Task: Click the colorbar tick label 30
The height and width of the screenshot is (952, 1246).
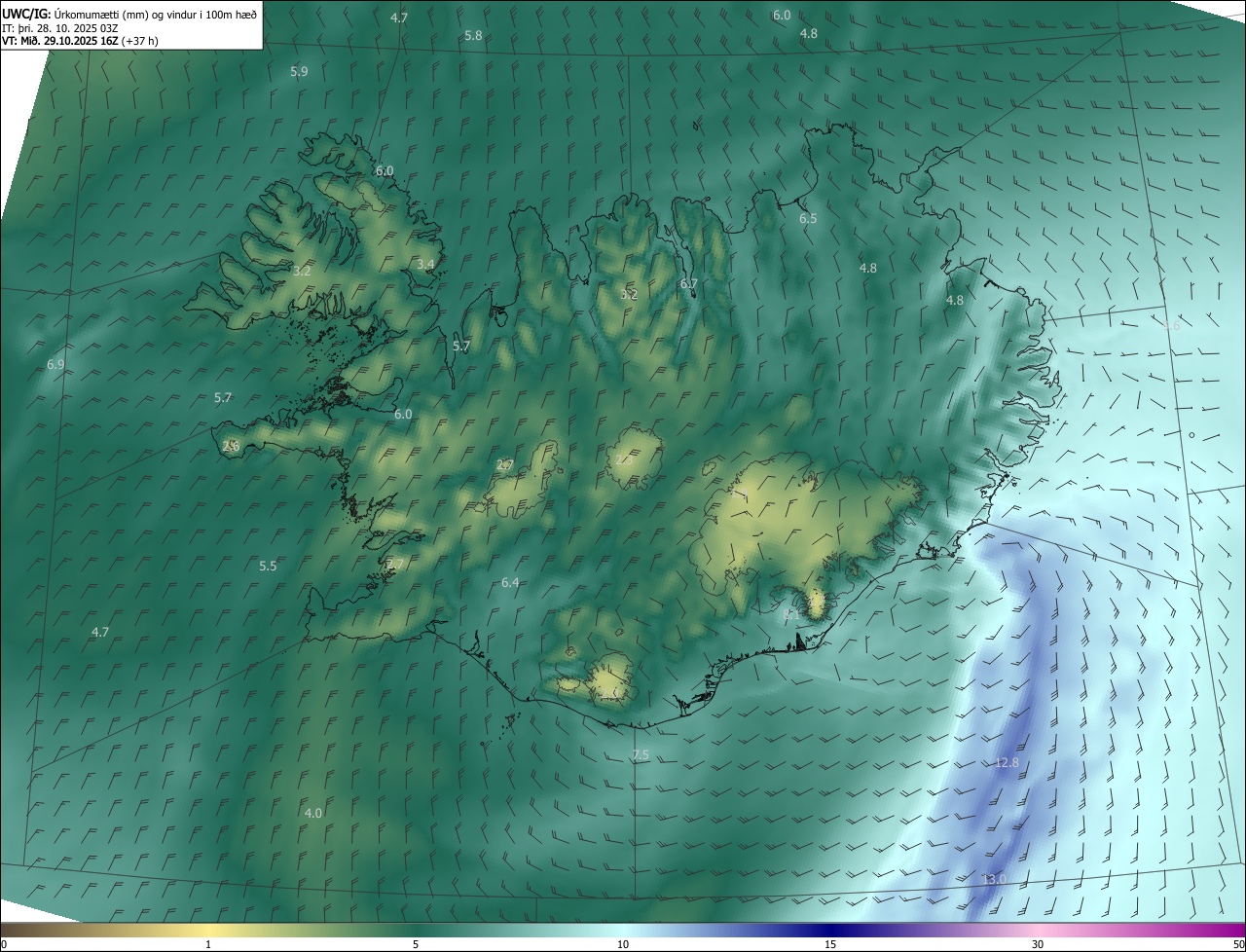Action: pos(1038,944)
